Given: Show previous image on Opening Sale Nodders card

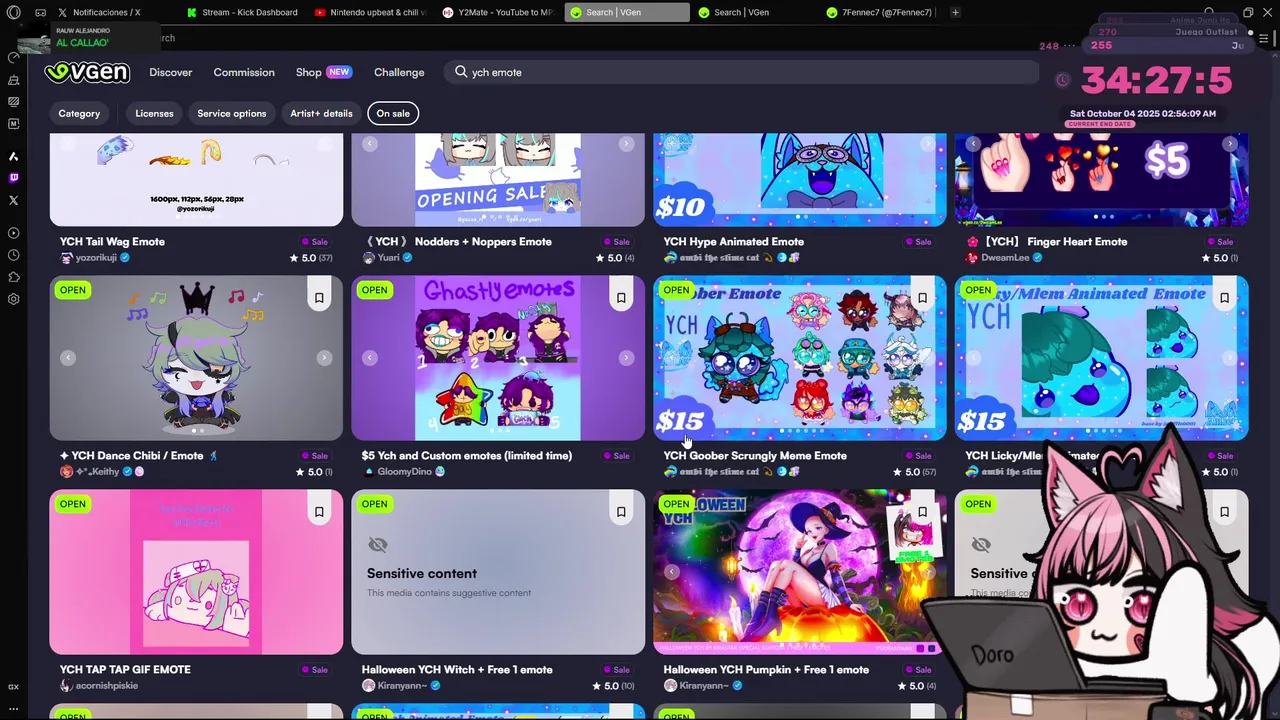Looking at the screenshot, I should point(370,144).
